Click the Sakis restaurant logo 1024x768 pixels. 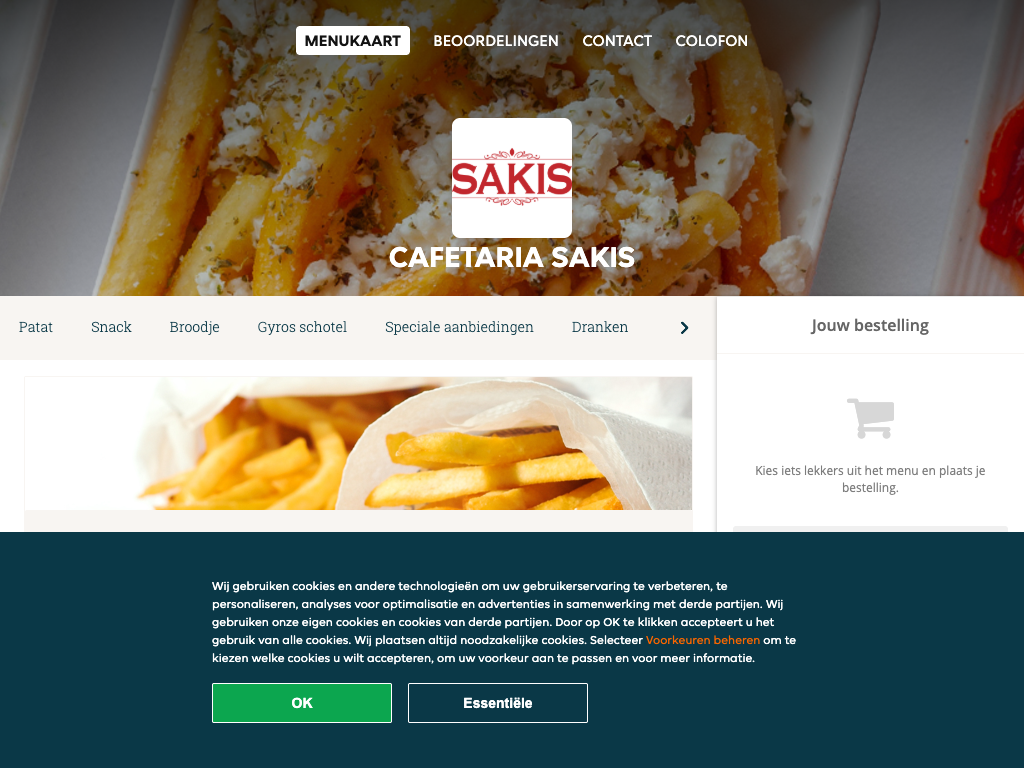512,178
